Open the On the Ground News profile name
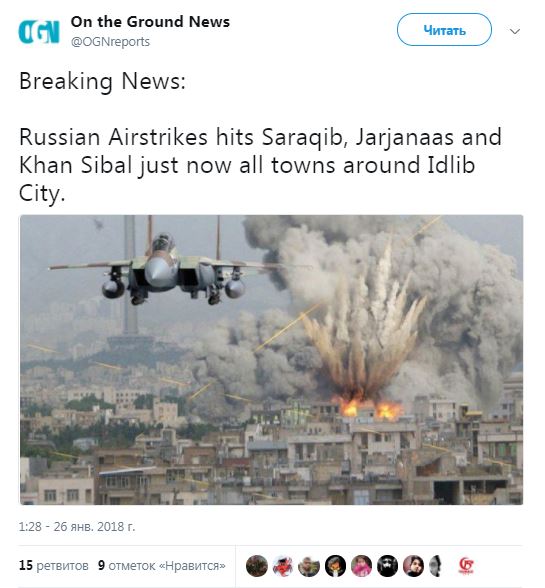Image resolution: width=545 pixels, height=588 pixels. coord(150,22)
